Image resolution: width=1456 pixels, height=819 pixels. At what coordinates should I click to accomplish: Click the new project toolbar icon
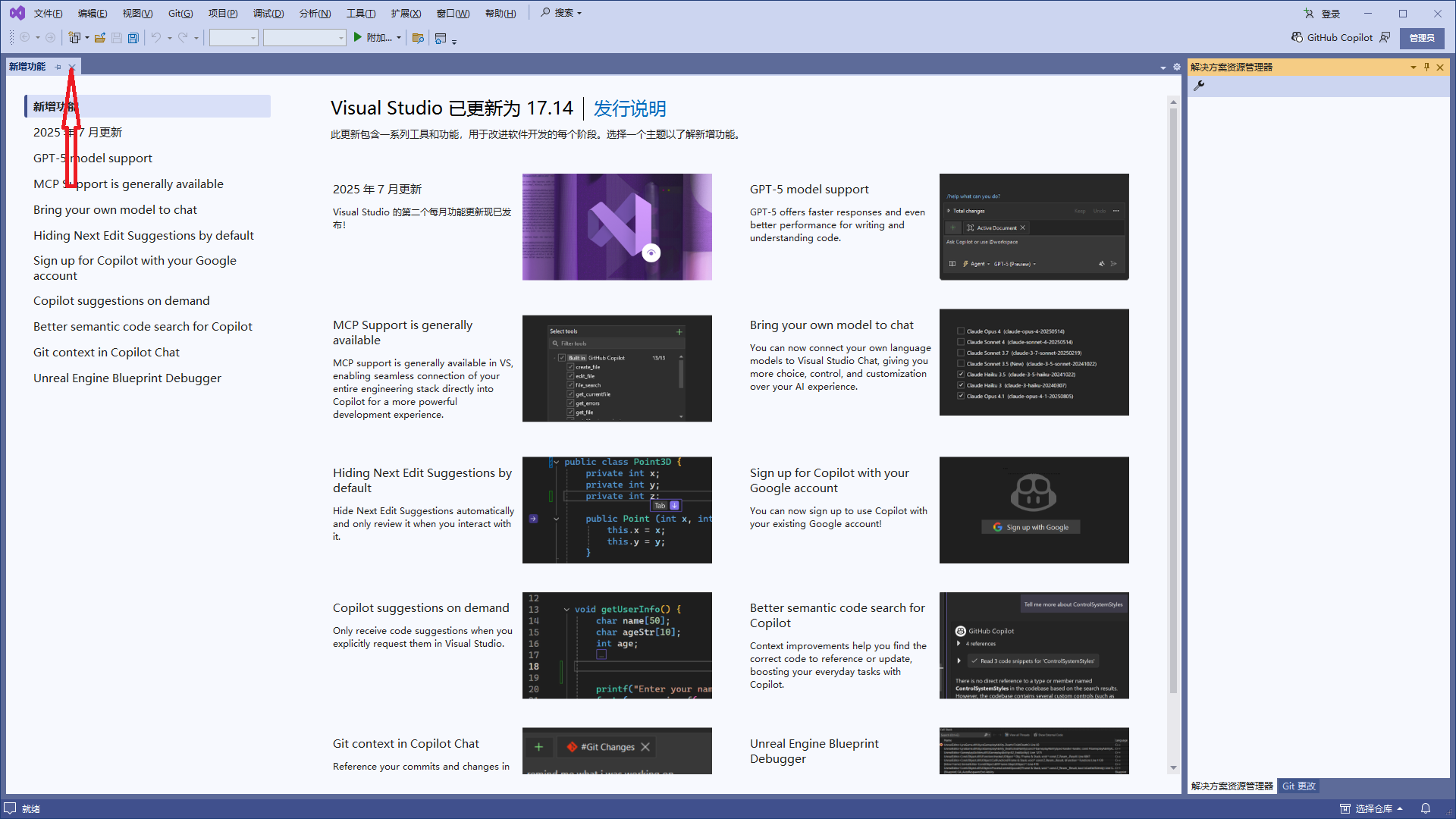pos(74,38)
